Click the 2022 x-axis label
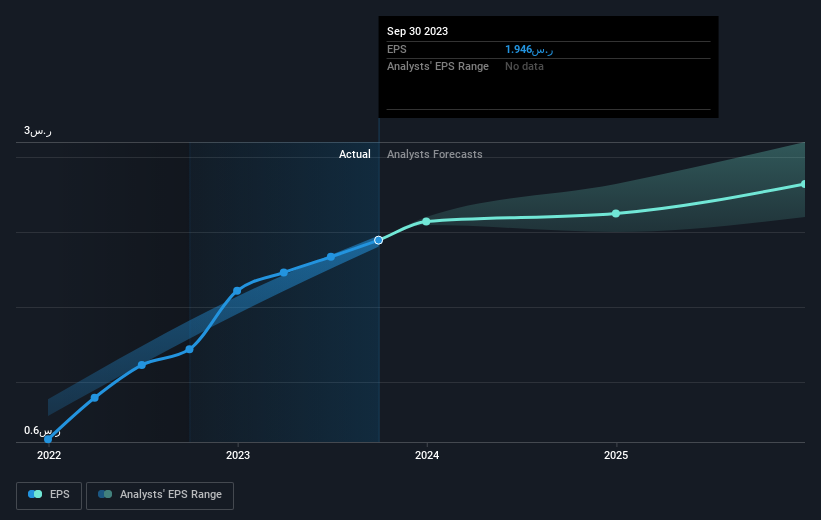 49,455
